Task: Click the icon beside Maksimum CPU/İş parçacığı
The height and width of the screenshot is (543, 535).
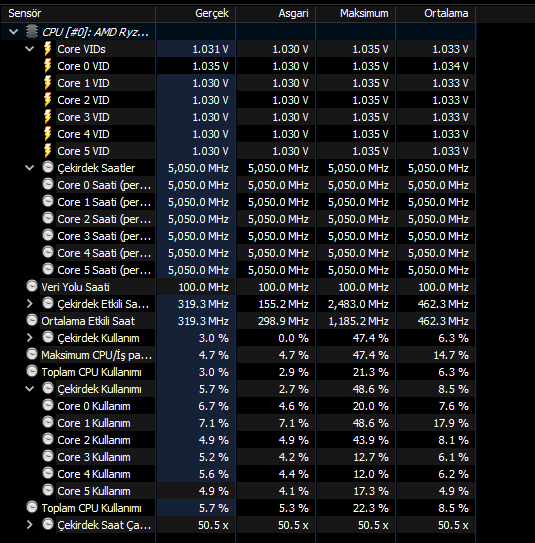Action: click(x=32, y=354)
